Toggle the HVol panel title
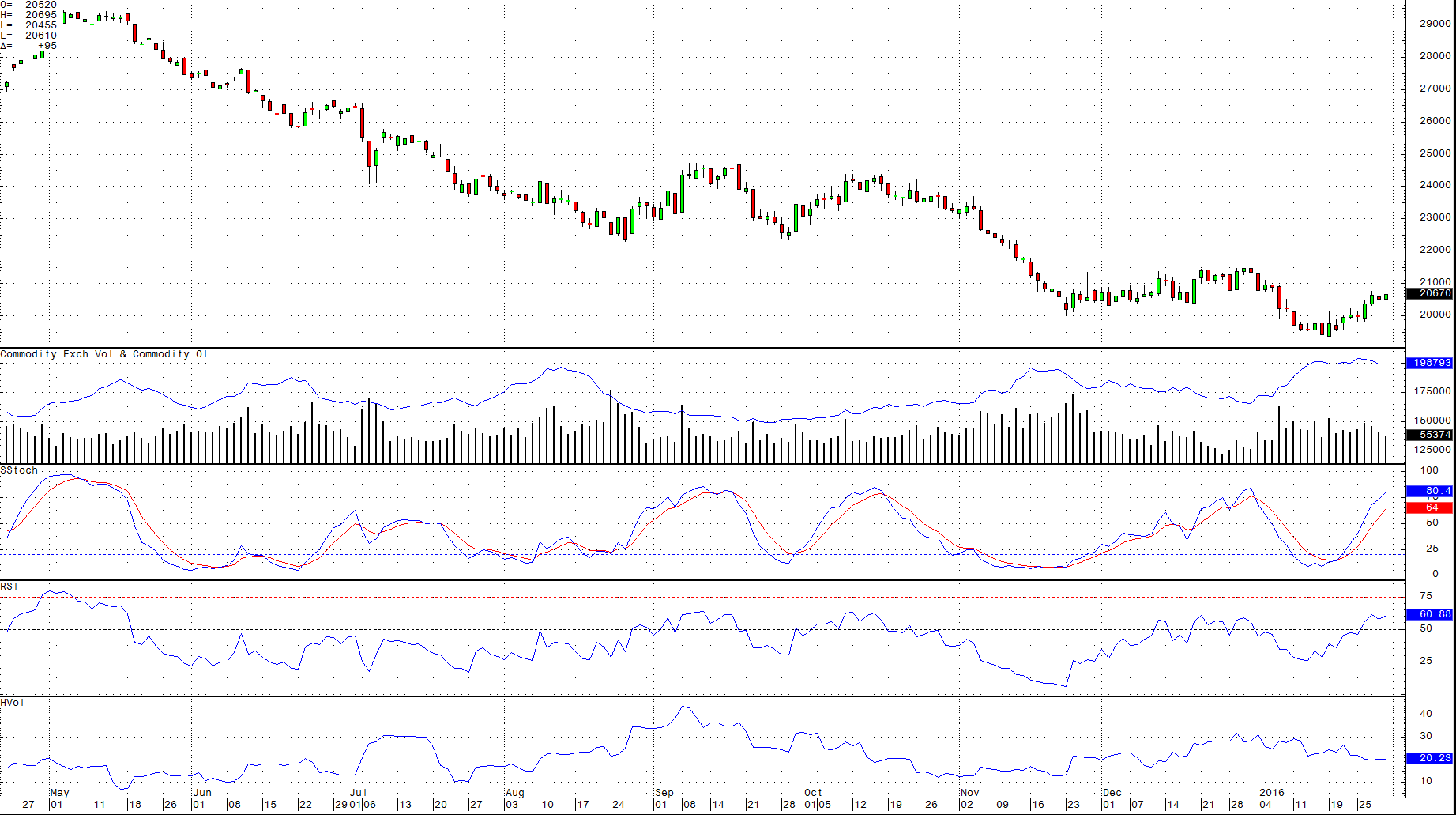Image resolution: width=1456 pixels, height=815 pixels. 12,702
